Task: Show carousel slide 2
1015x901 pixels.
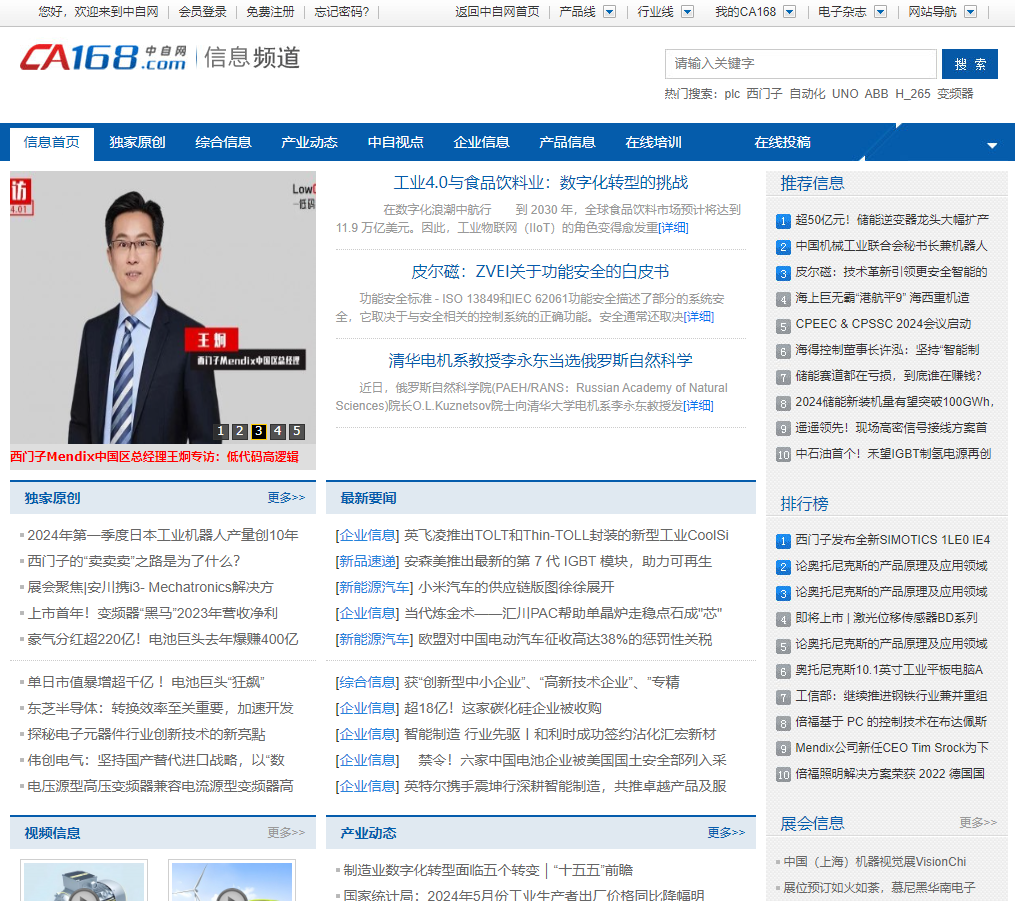Action: [240, 431]
